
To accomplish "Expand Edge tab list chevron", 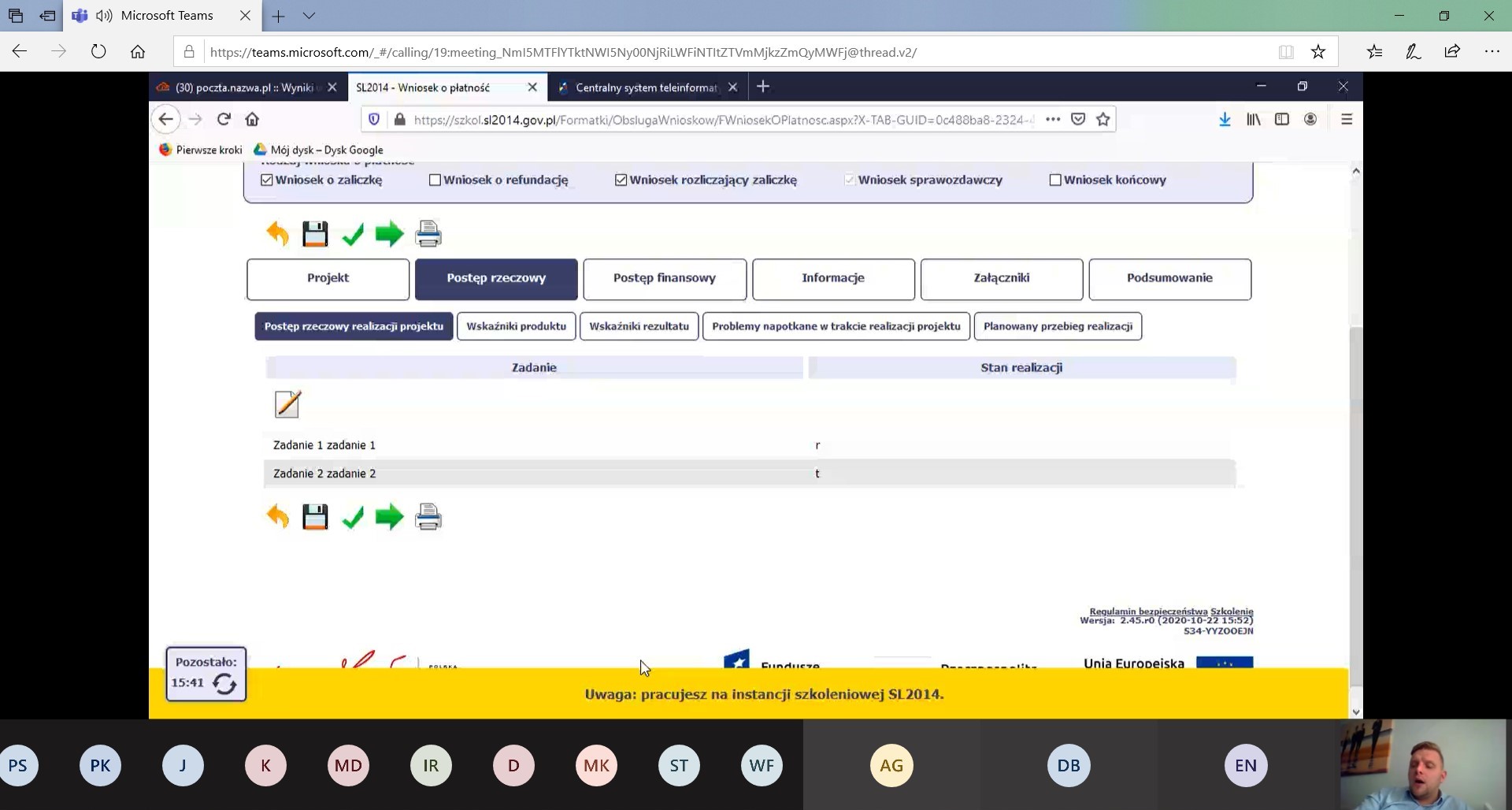I will coord(309,16).
